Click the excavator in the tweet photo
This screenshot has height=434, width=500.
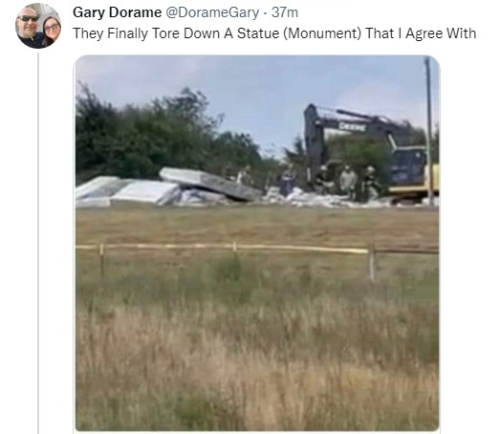tap(370, 152)
